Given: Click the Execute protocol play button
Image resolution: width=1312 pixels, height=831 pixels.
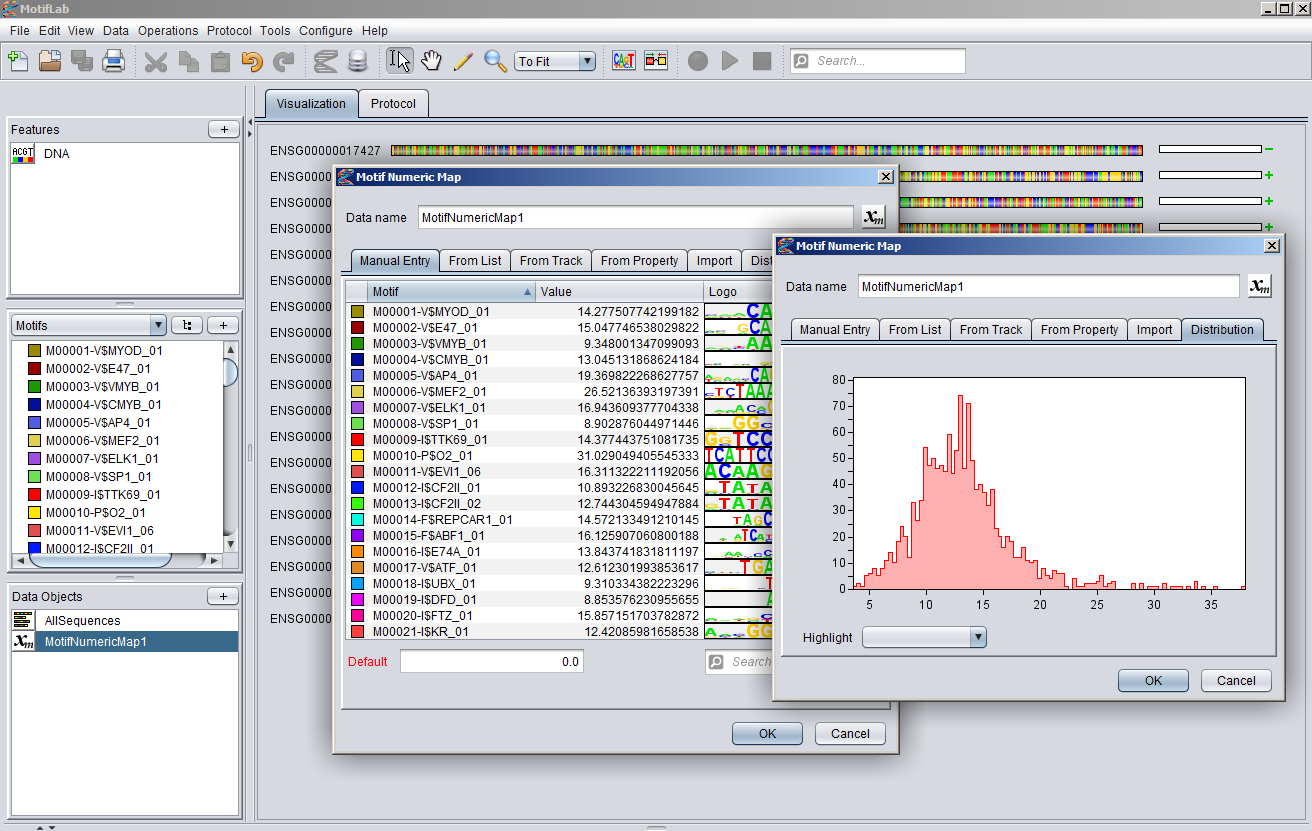Looking at the screenshot, I should tap(730, 61).
